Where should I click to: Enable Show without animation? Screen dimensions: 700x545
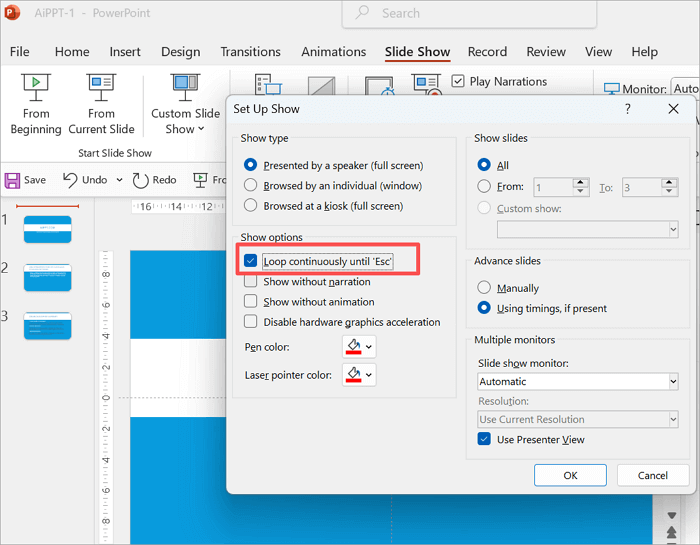pyautogui.click(x=250, y=301)
